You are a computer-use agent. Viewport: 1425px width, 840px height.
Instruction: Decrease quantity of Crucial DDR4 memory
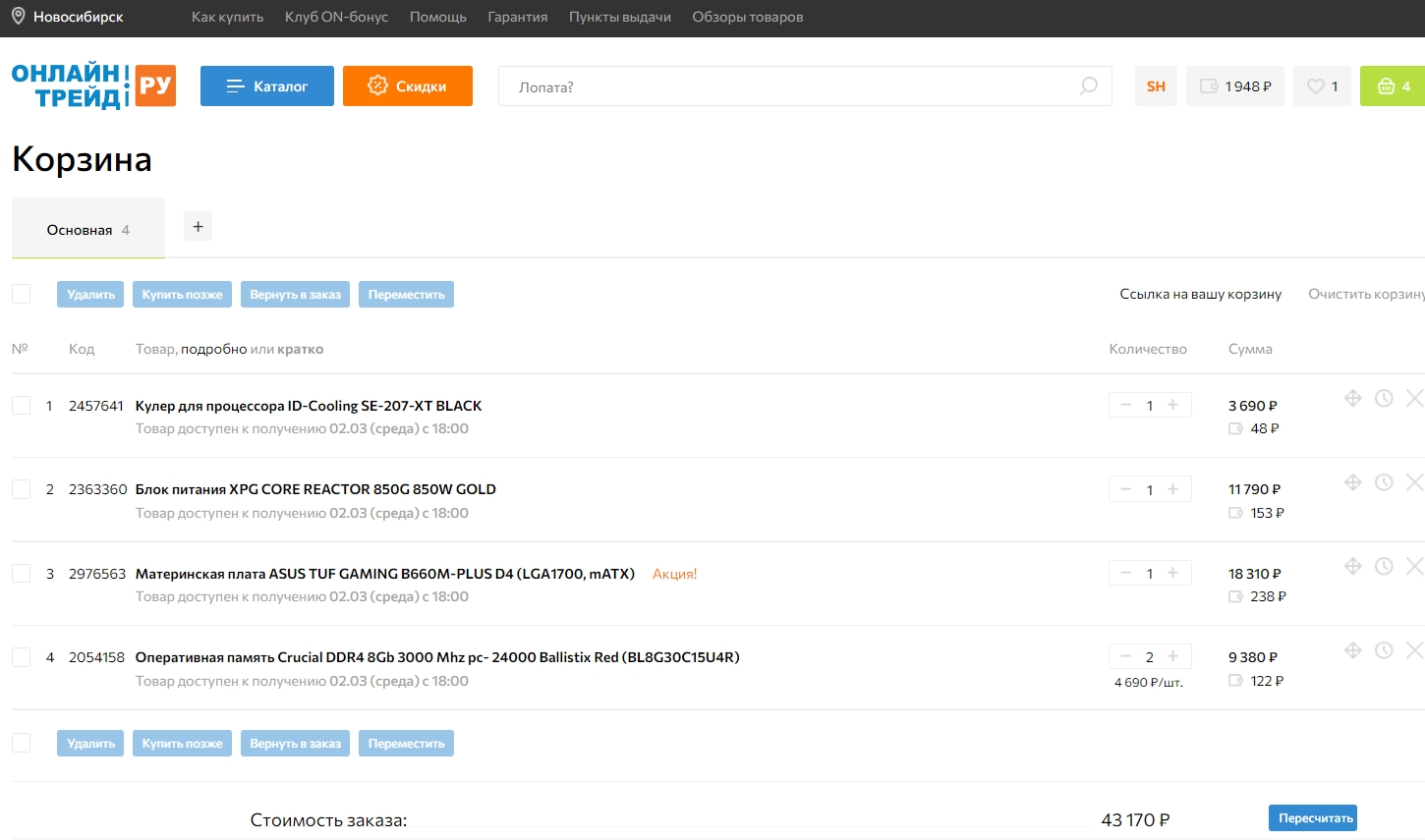tap(1126, 656)
